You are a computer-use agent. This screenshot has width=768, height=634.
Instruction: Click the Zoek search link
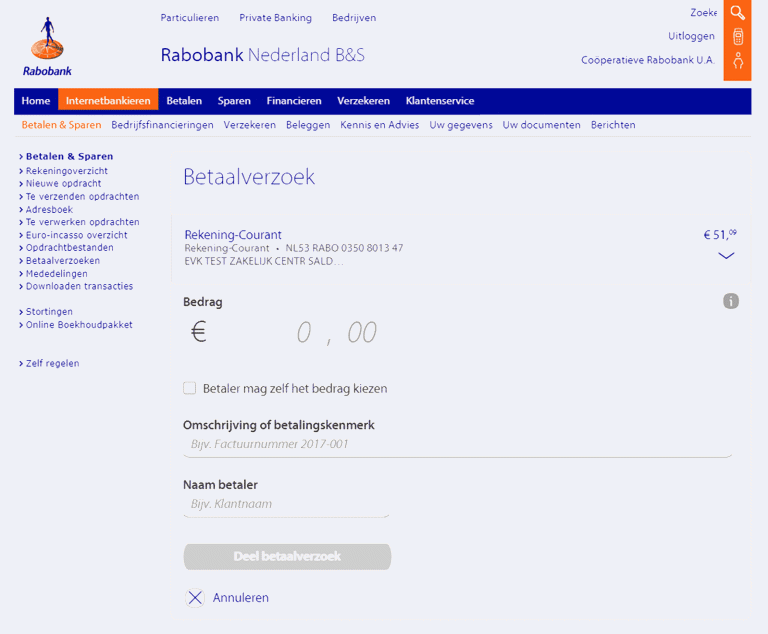tap(703, 13)
